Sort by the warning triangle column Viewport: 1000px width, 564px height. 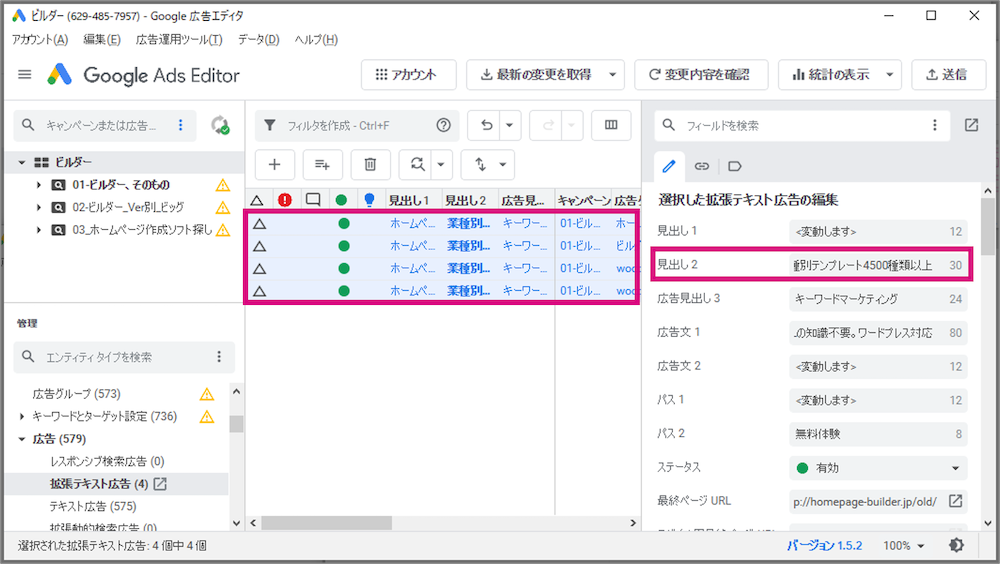257,200
